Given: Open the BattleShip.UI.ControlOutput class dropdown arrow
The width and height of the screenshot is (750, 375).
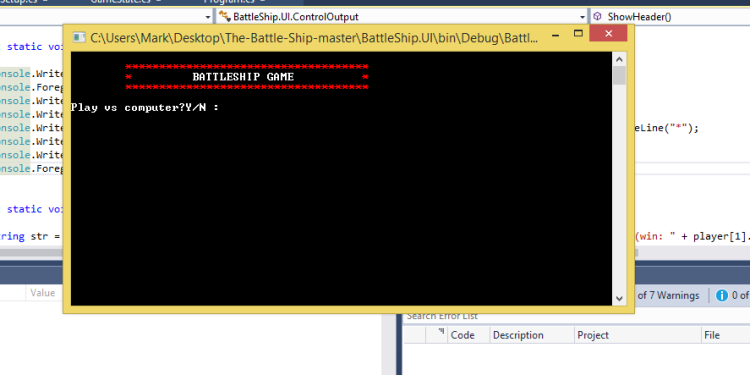Looking at the screenshot, I should pos(582,17).
